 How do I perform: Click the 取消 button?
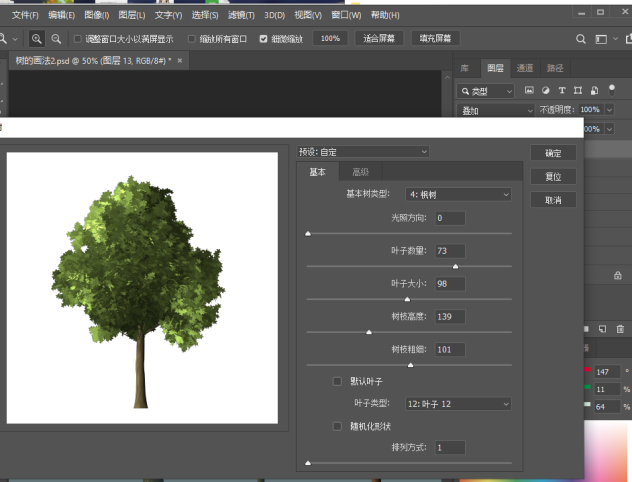click(x=553, y=200)
